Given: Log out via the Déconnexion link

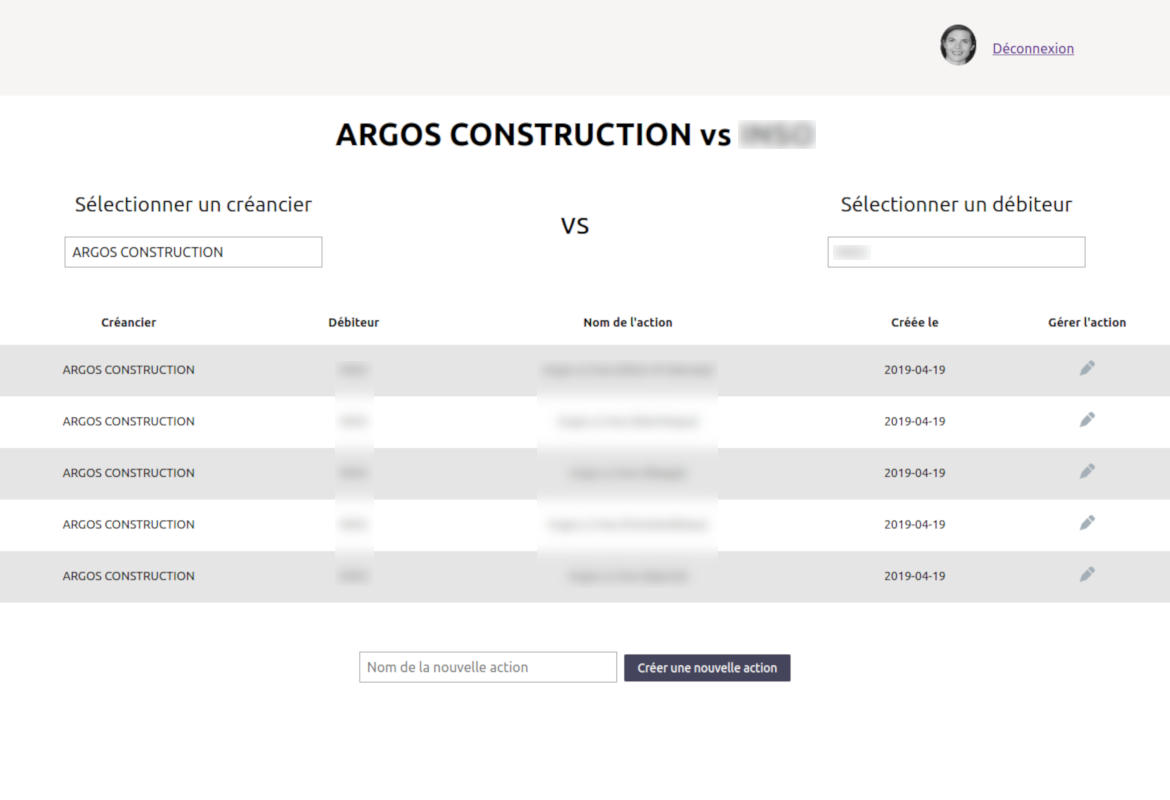Looking at the screenshot, I should [x=1033, y=48].
